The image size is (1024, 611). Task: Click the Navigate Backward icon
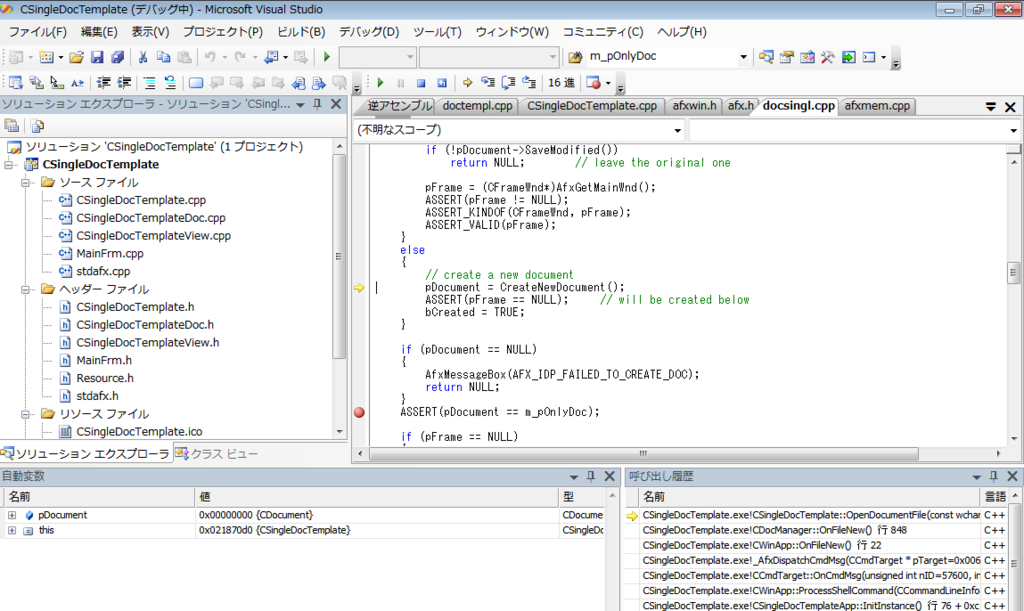point(271,57)
